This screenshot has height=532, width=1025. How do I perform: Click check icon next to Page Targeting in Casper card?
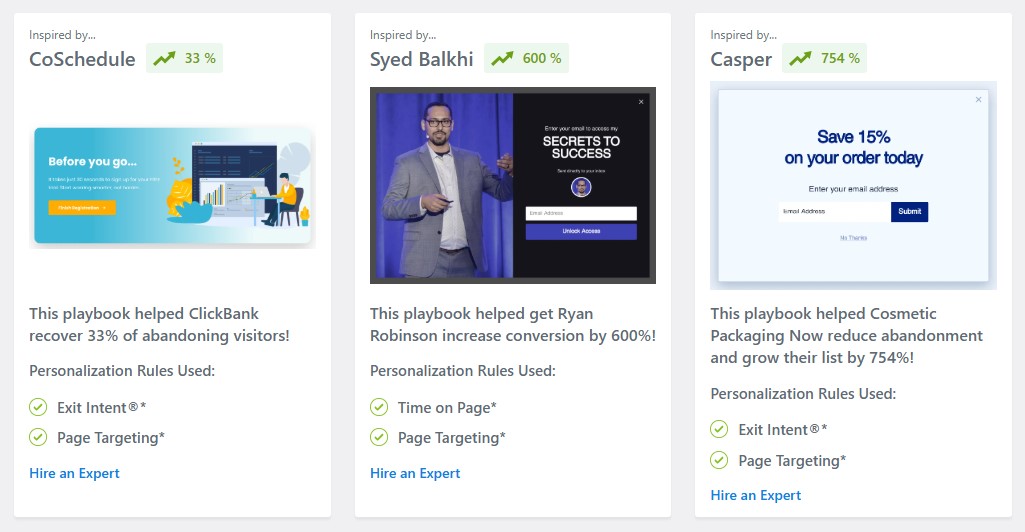click(x=719, y=460)
